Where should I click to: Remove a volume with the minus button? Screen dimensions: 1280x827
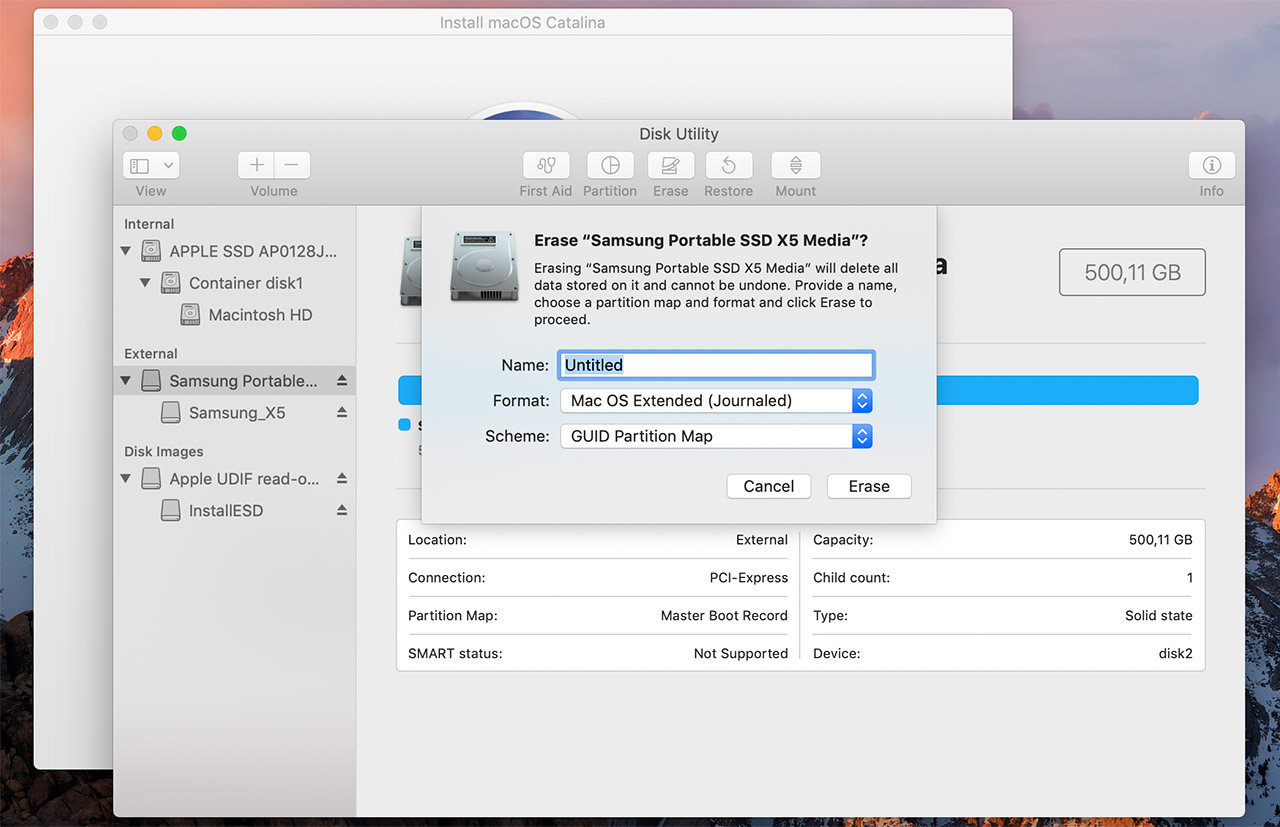tap(292, 165)
